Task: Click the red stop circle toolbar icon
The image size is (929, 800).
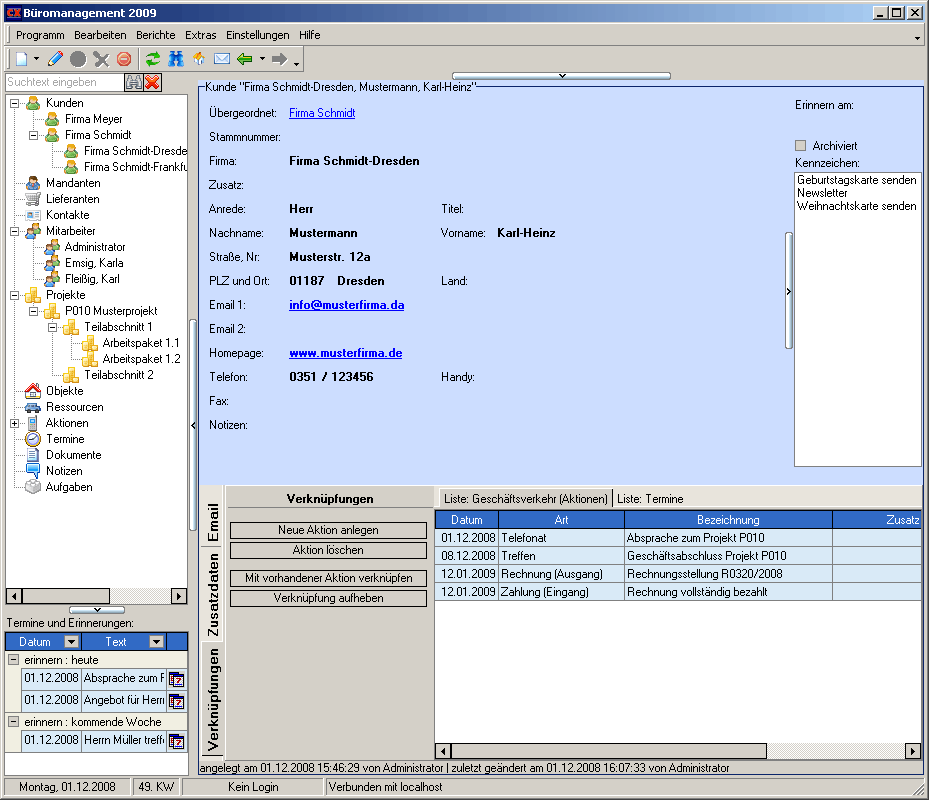Action: pyautogui.click(x=124, y=59)
